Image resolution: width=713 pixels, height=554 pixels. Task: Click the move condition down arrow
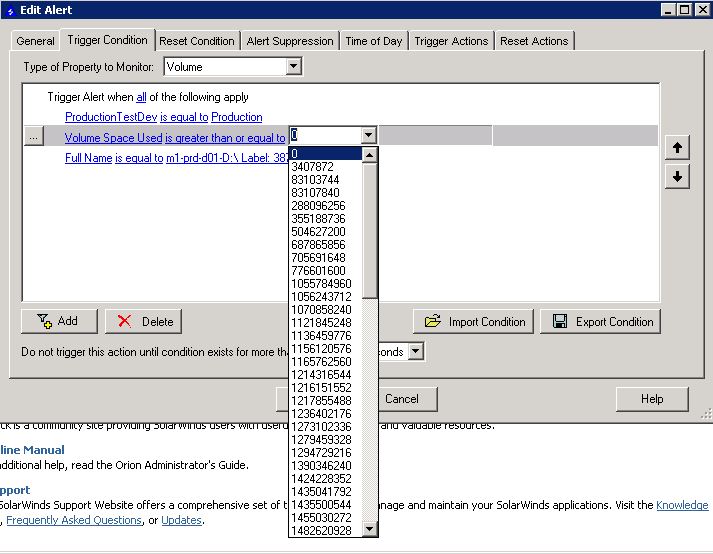click(677, 176)
